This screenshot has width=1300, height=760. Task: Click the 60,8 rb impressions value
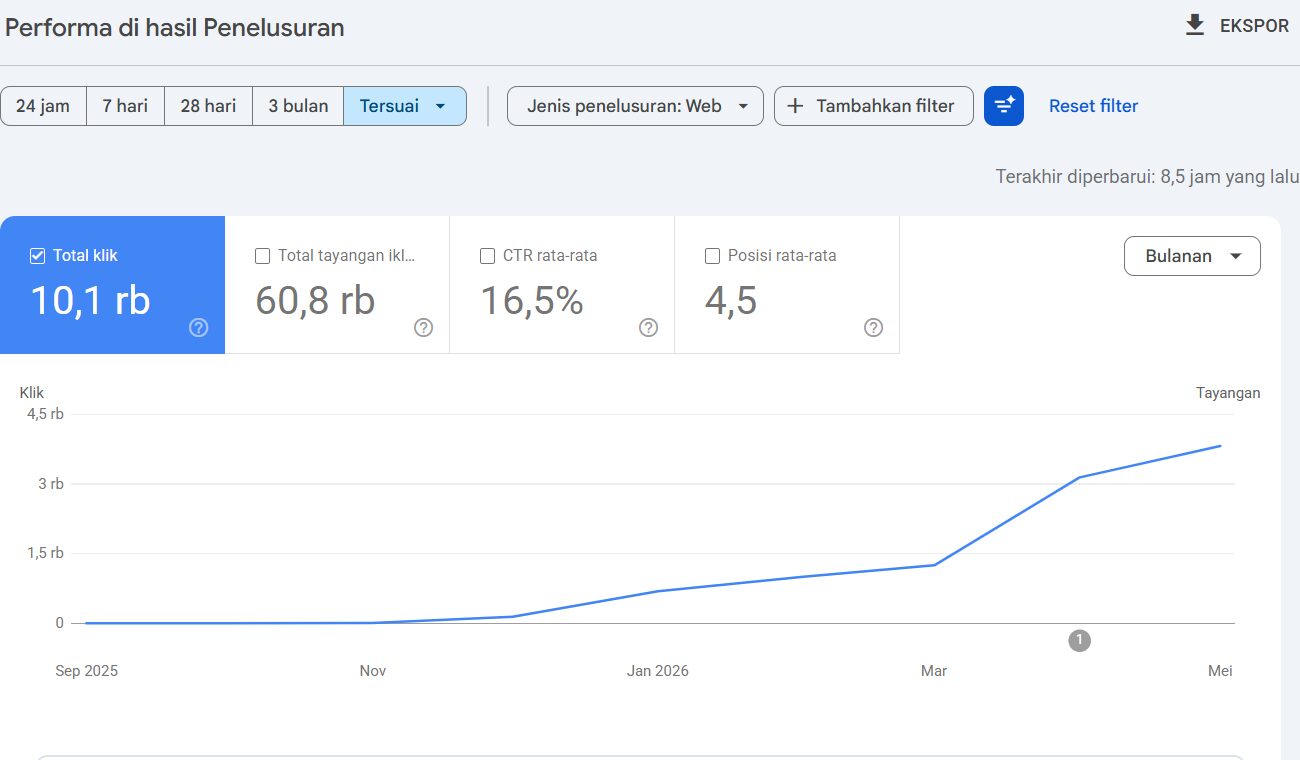(x=315, y=300)
